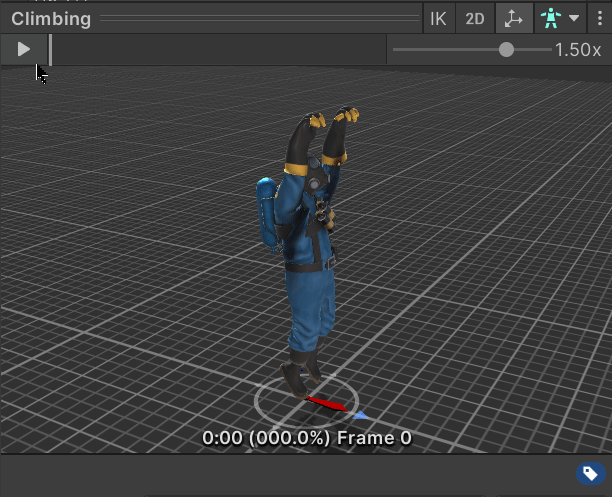
Task: Click the timeline scrubber playhead marker
Action: point(50,50)
